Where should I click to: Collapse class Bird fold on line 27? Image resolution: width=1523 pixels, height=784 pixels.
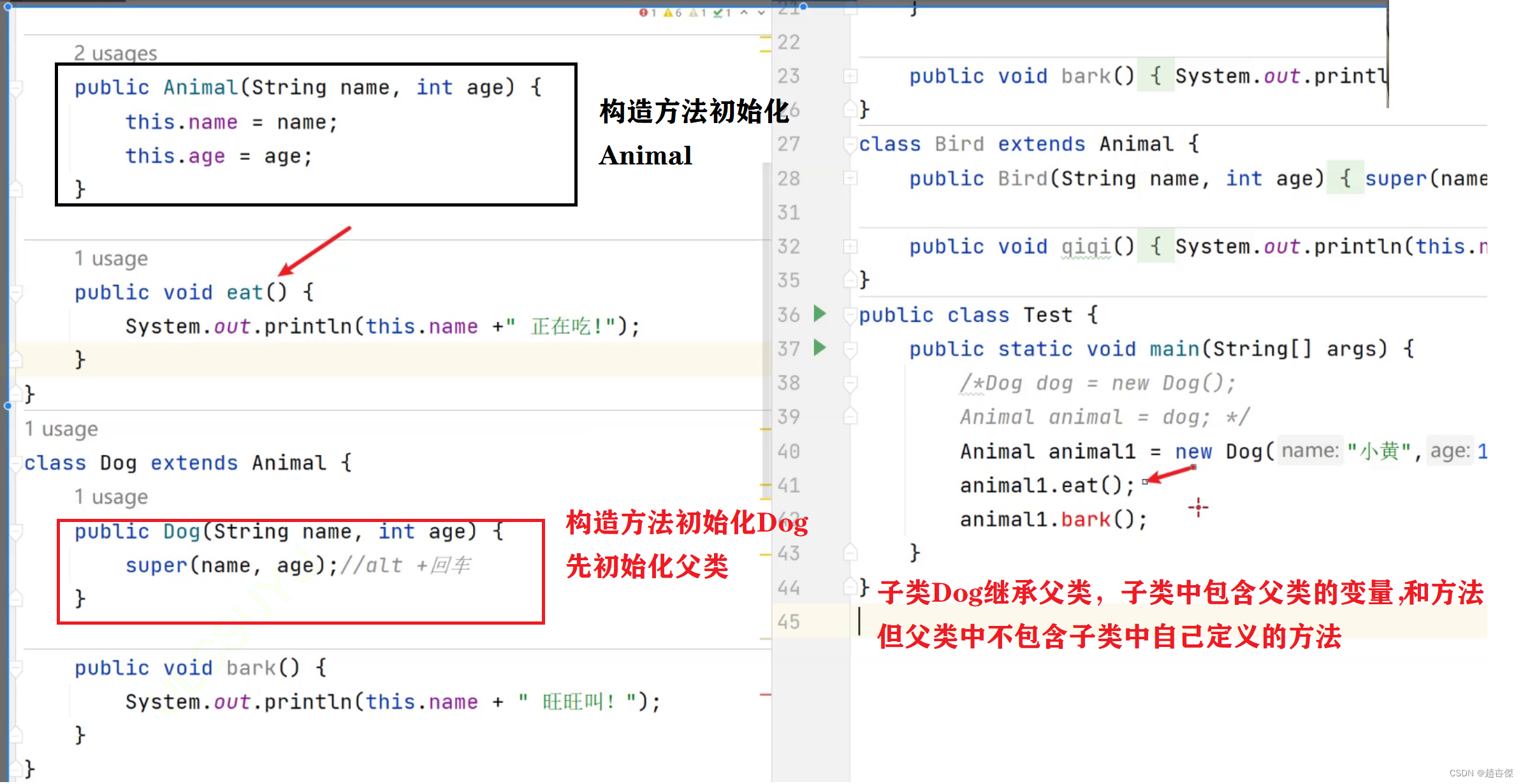point(850,145)
